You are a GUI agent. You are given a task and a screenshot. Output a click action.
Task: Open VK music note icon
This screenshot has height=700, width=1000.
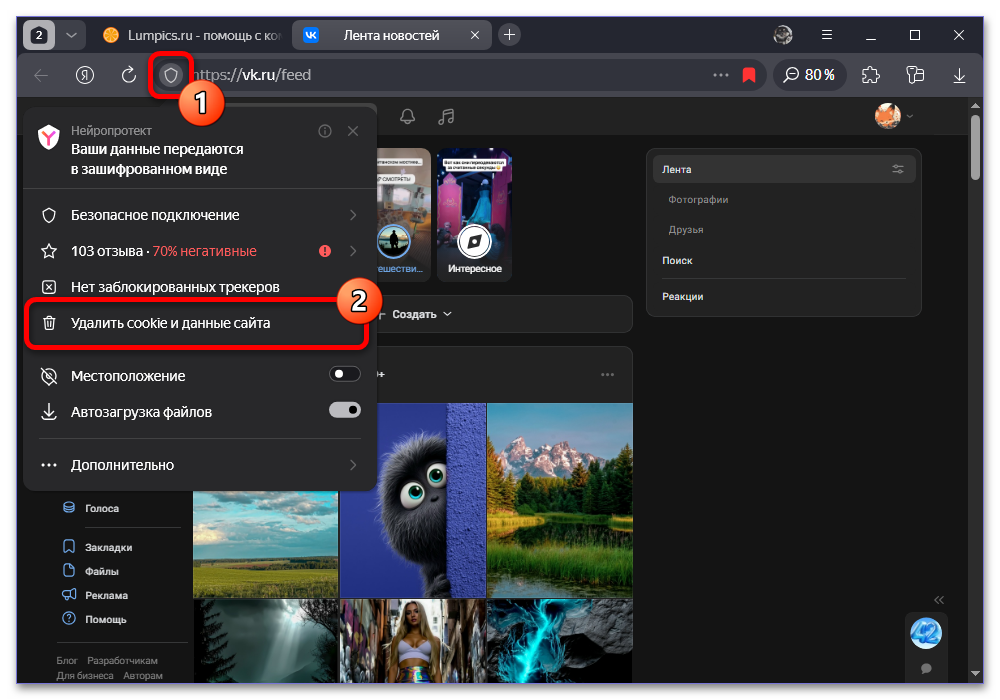[x=446, y=117]
